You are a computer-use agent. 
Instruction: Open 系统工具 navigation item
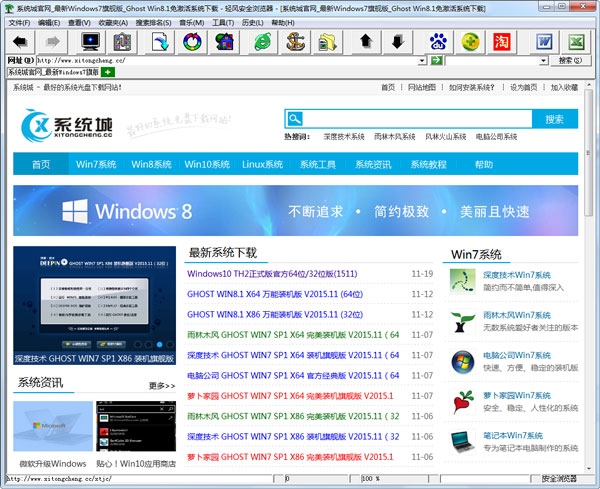click(x=318, y=164)
